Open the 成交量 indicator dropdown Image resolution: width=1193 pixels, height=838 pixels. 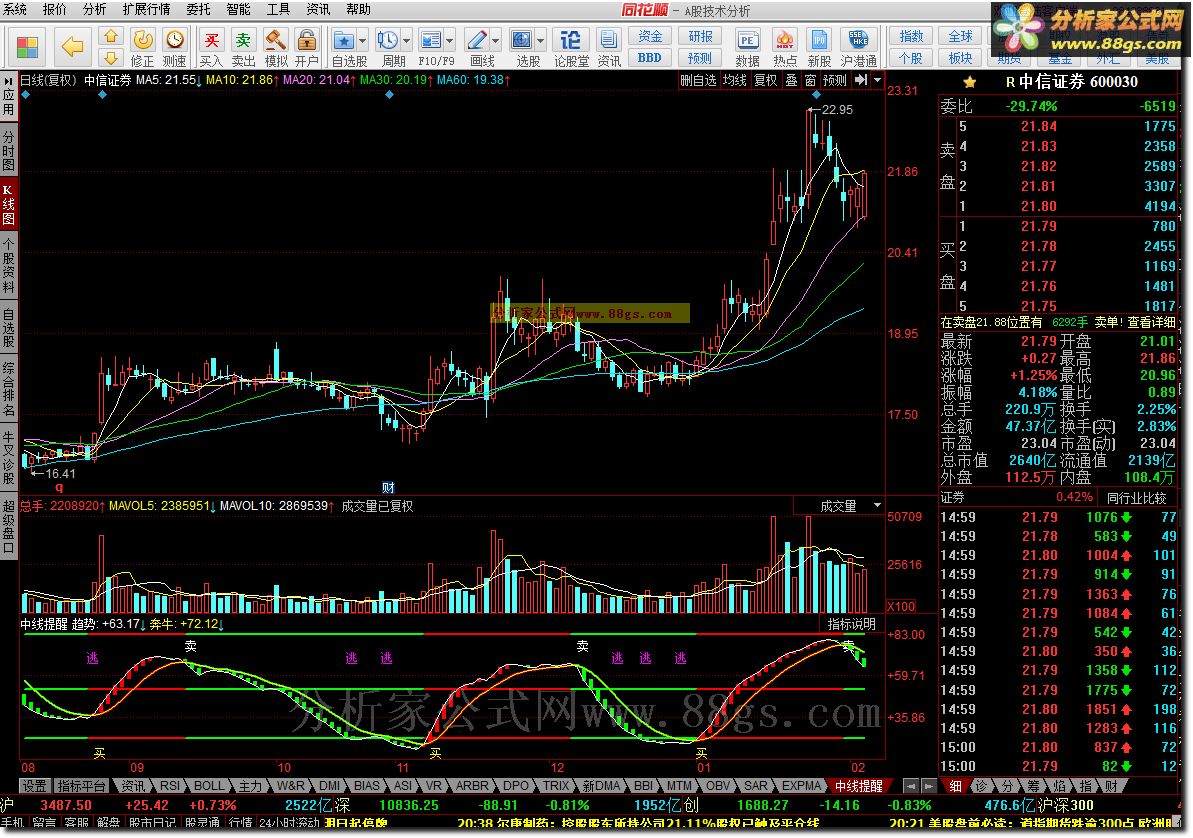[x=877, y=505]
